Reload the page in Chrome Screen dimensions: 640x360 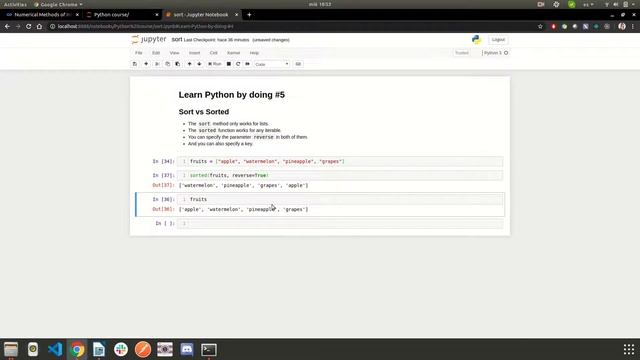[28, 27]
